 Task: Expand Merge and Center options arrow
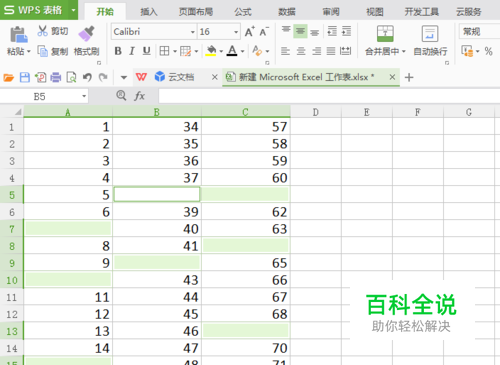(404, 51)
